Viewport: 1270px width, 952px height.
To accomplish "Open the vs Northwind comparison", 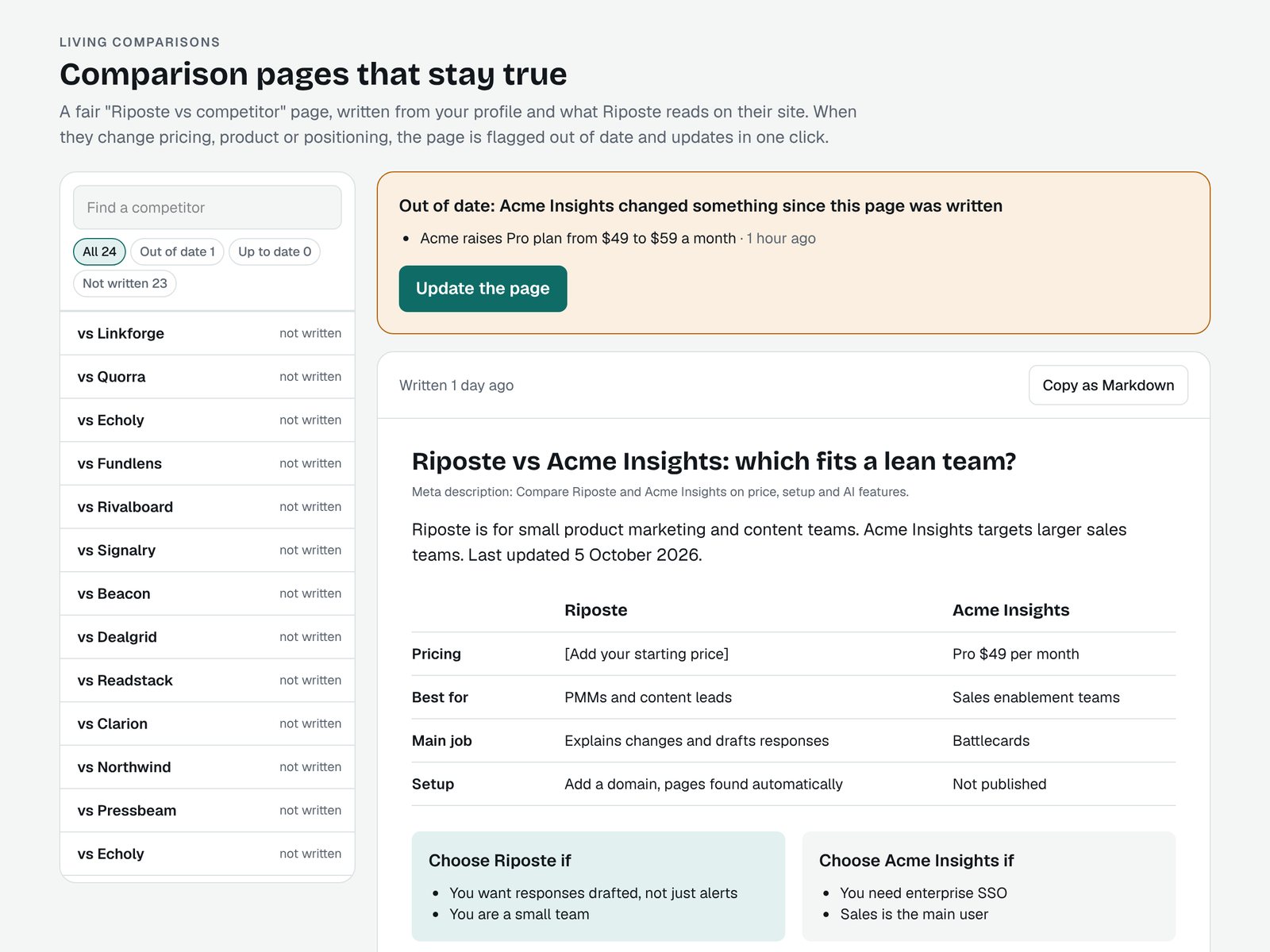I will tap(207, 767).
